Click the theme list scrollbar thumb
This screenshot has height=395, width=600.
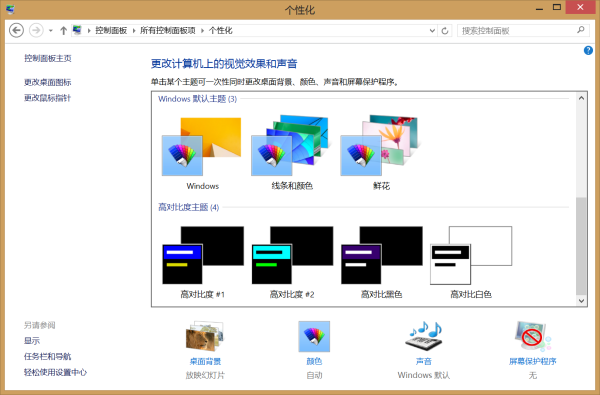[x=581, y=246]
